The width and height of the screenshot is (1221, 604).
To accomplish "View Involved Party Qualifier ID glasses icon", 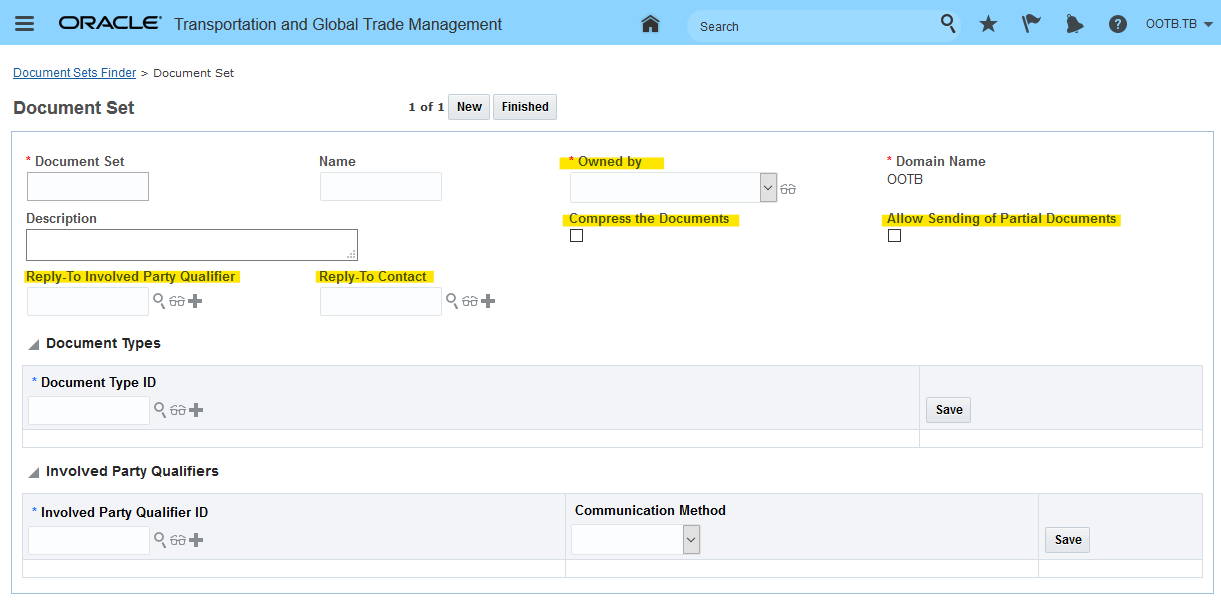I will tap(178, 540).
